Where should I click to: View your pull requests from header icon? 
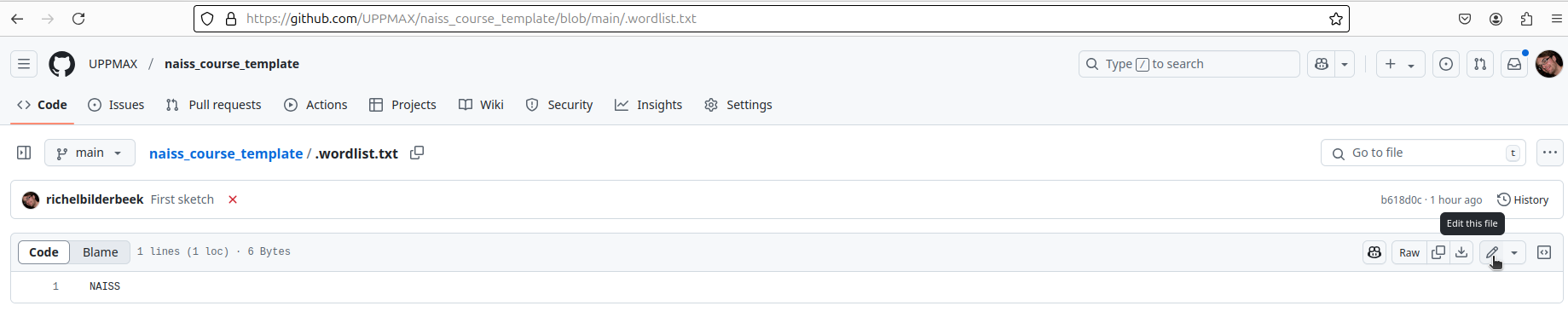point(1480,64)
